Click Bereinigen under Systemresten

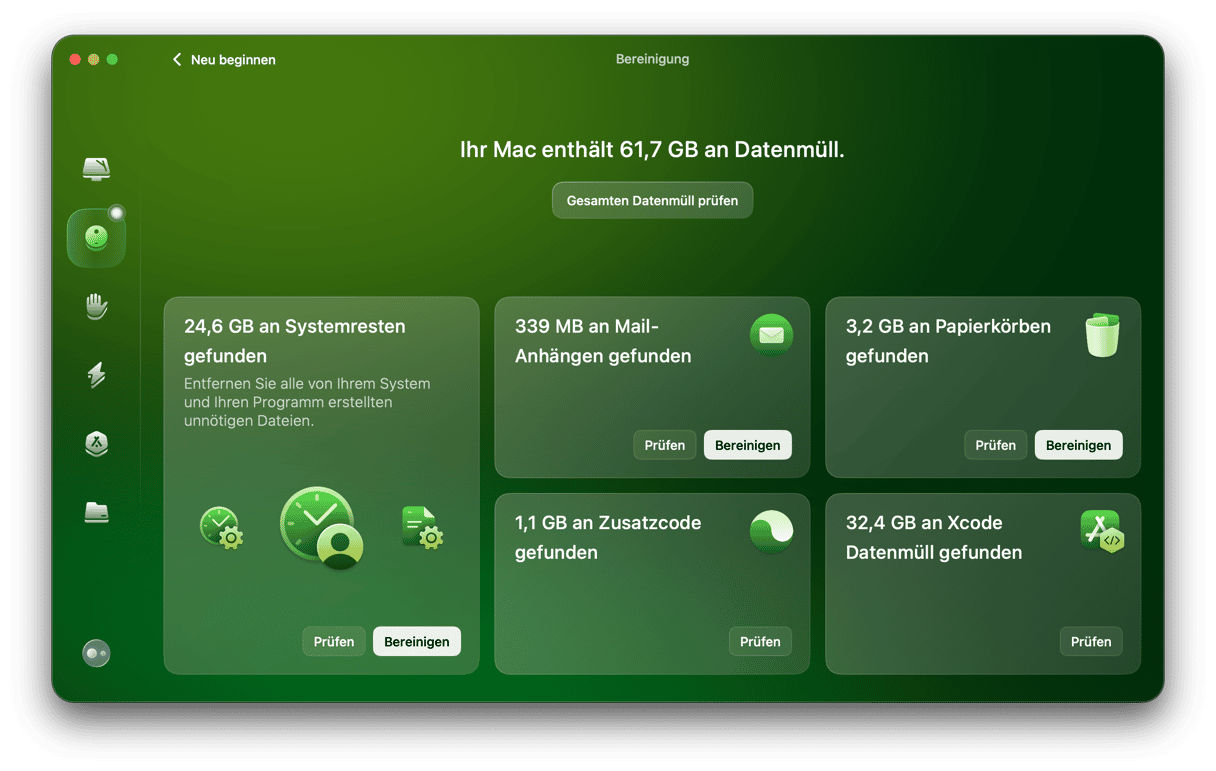(416, 642)
